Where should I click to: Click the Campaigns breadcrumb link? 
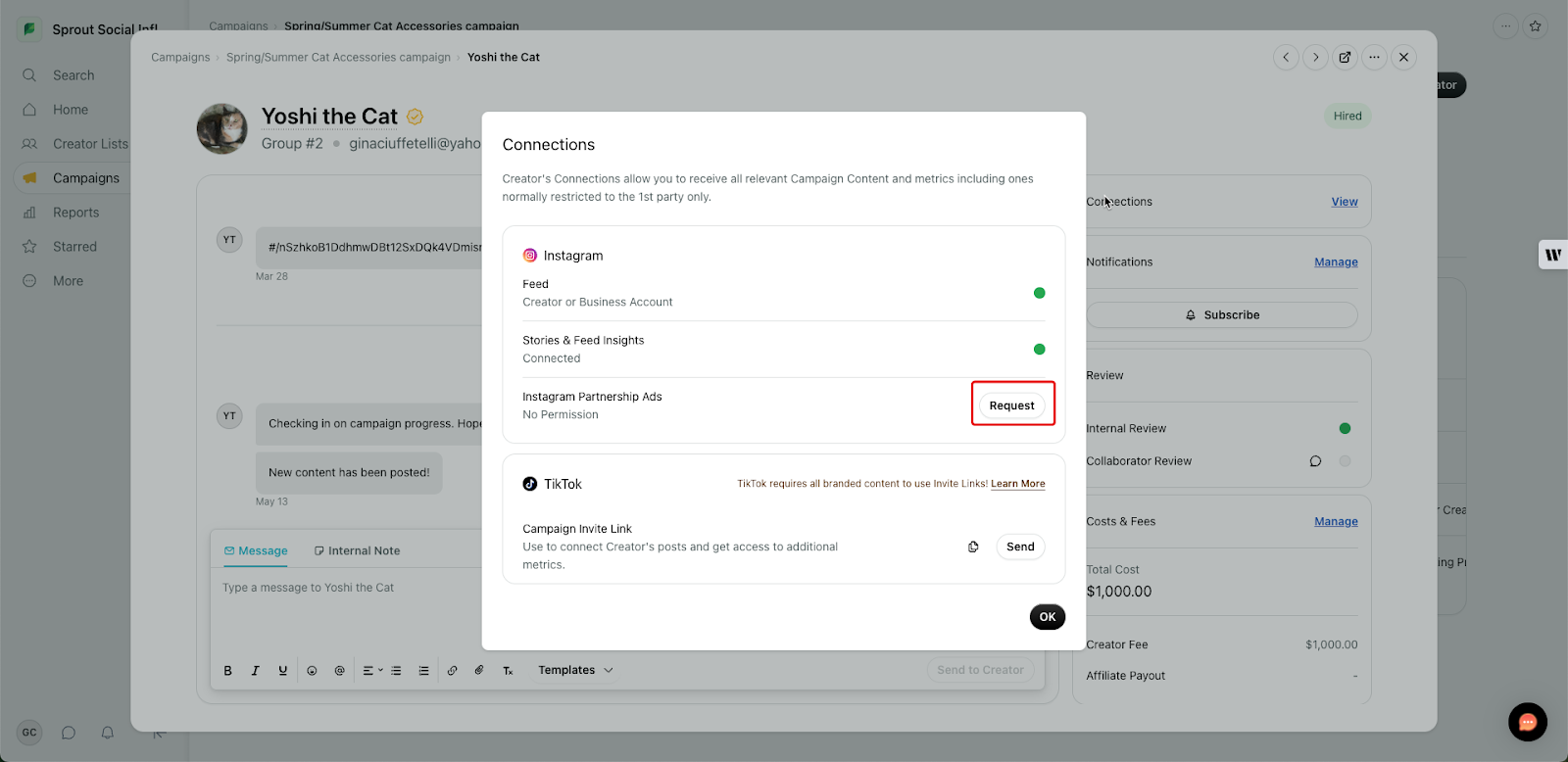pyautogui.click(x=180, y=57)
